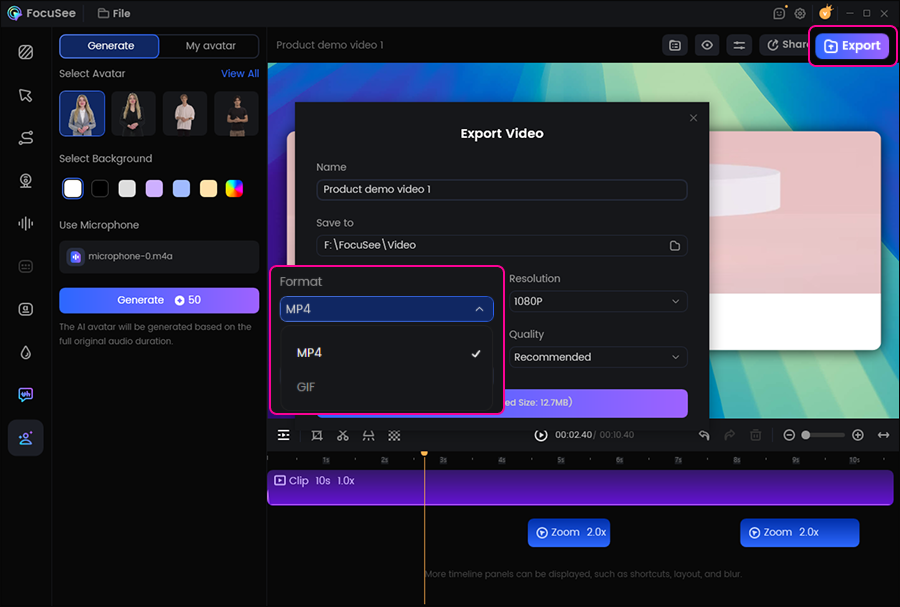Image resolution: width=900 pixels, height=607 pixels.
Task: Browse folder icon in Save to field
Action: tap(675, 245)
